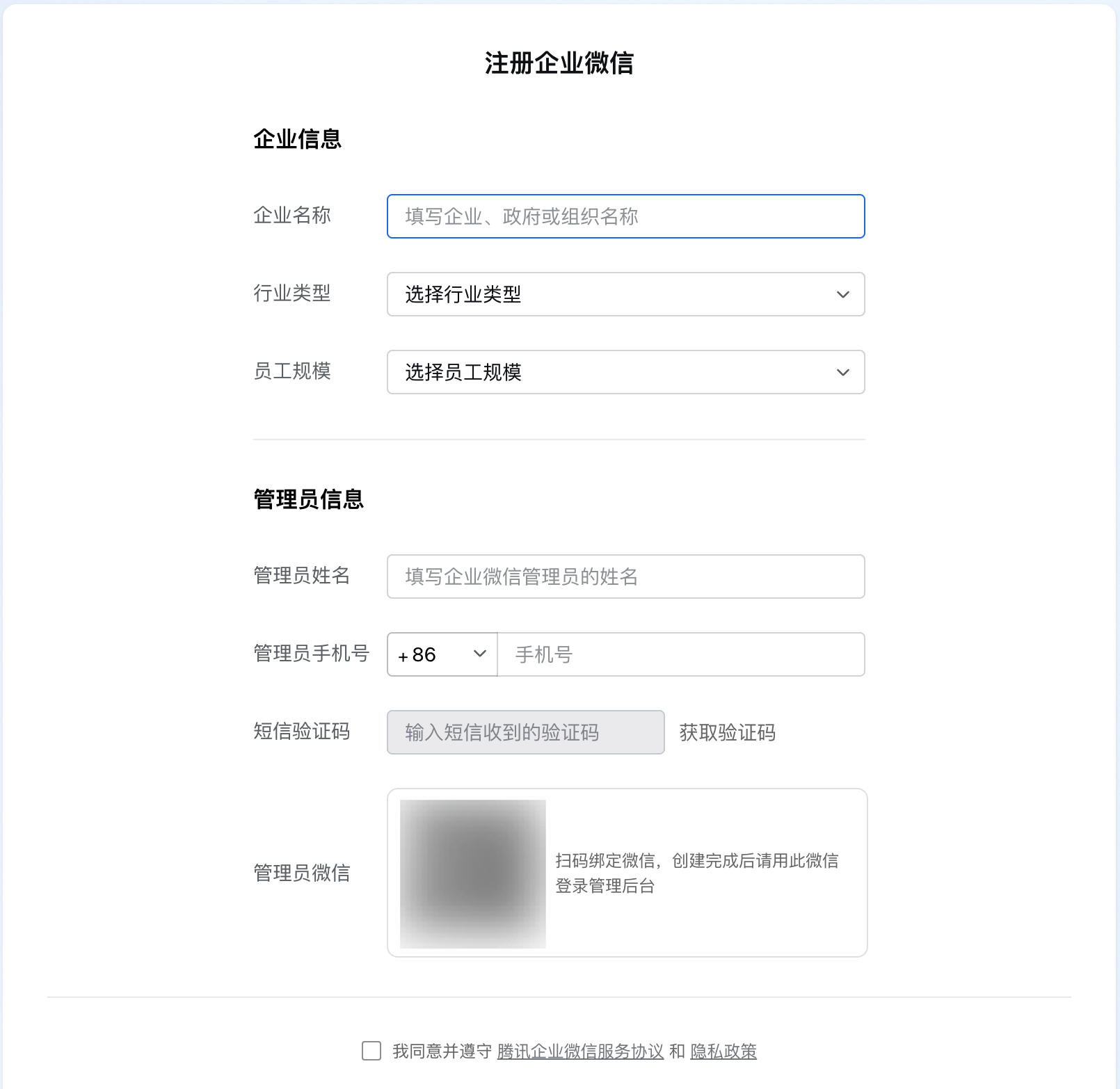Image resolution: width=1120 pixels, height=1089 pixels.
Task: Click the 管理员微信 field label
Action: (302, 873)
